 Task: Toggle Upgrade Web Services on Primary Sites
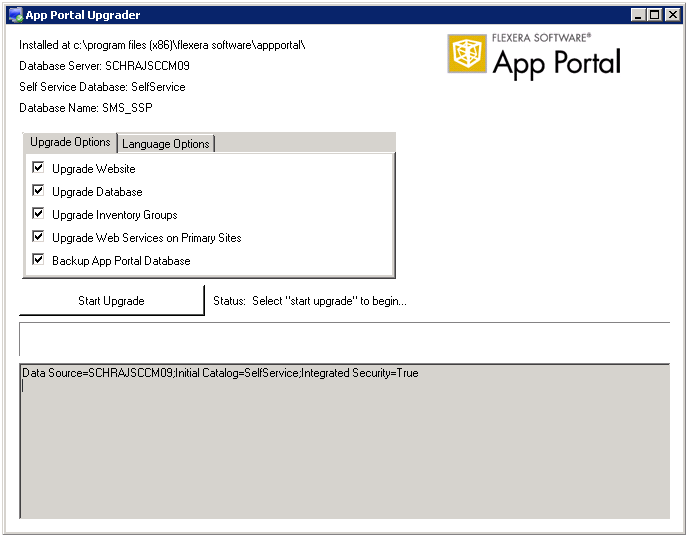38,237
